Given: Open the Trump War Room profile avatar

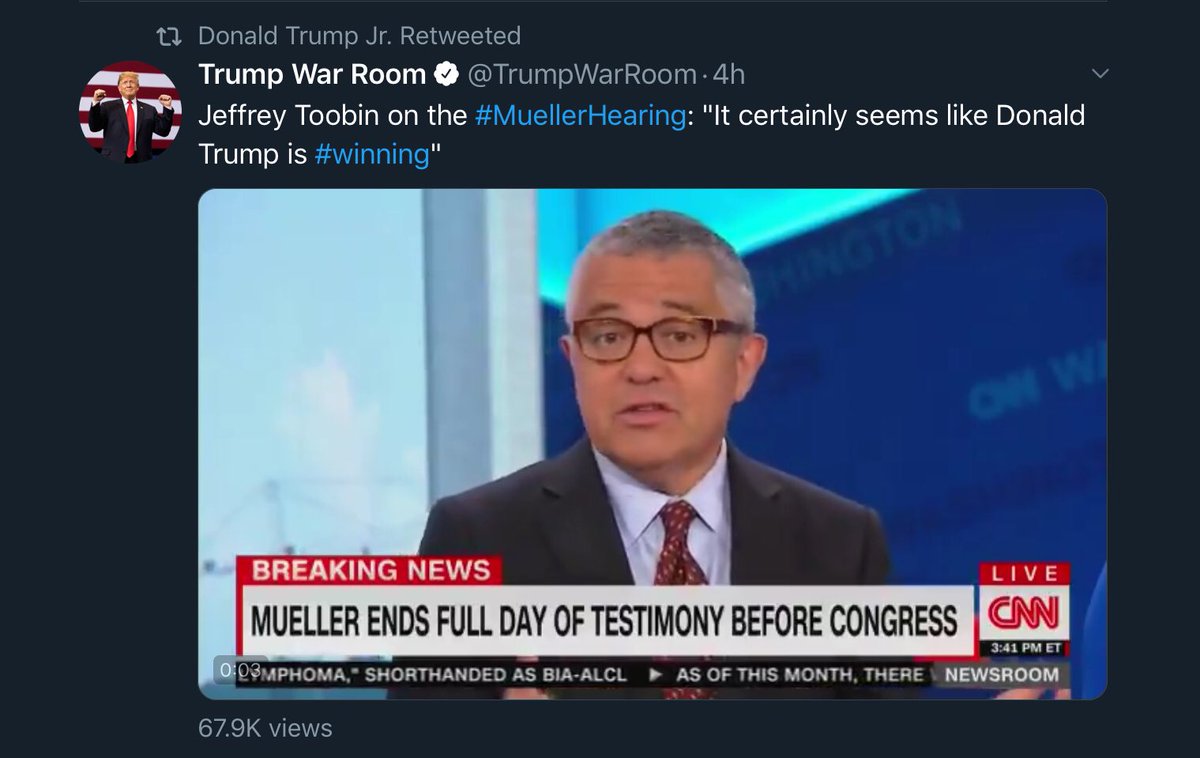Looking at the screenshot, I should tap(130, 112).
